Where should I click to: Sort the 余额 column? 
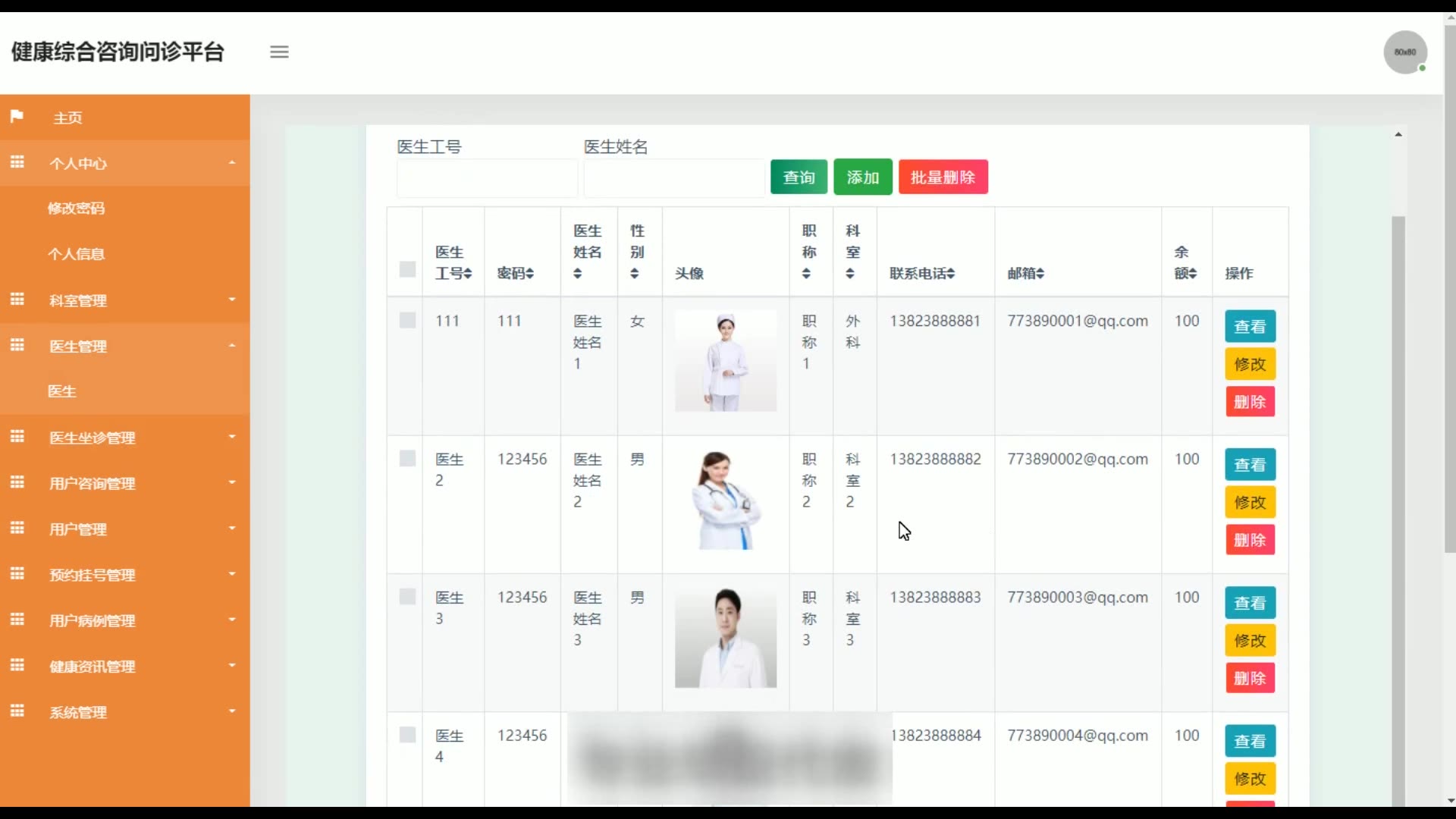1192,274
